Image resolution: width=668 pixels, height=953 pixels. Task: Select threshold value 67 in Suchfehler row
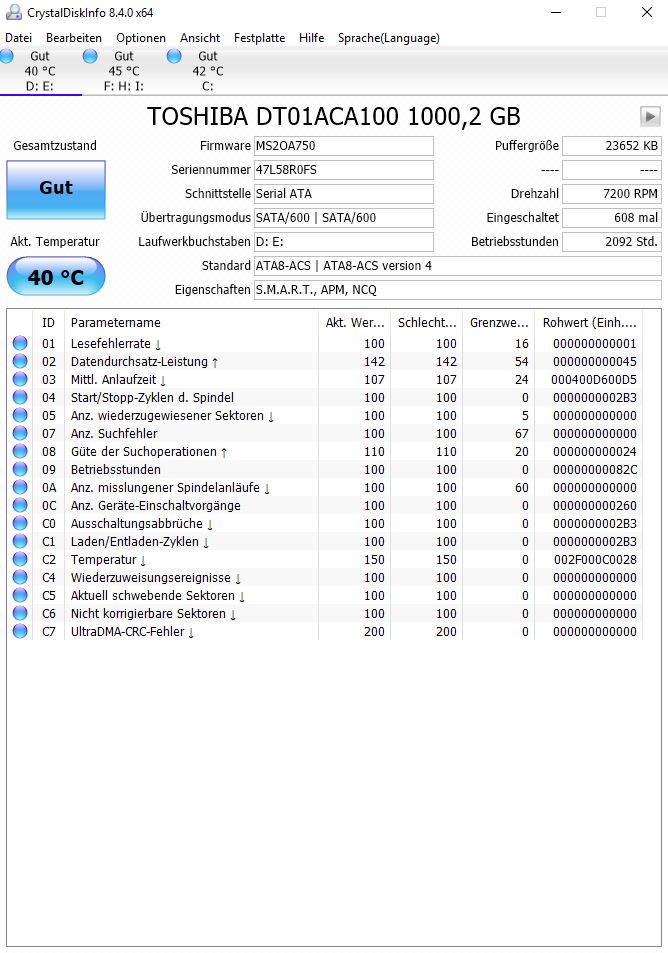[522, 434]
